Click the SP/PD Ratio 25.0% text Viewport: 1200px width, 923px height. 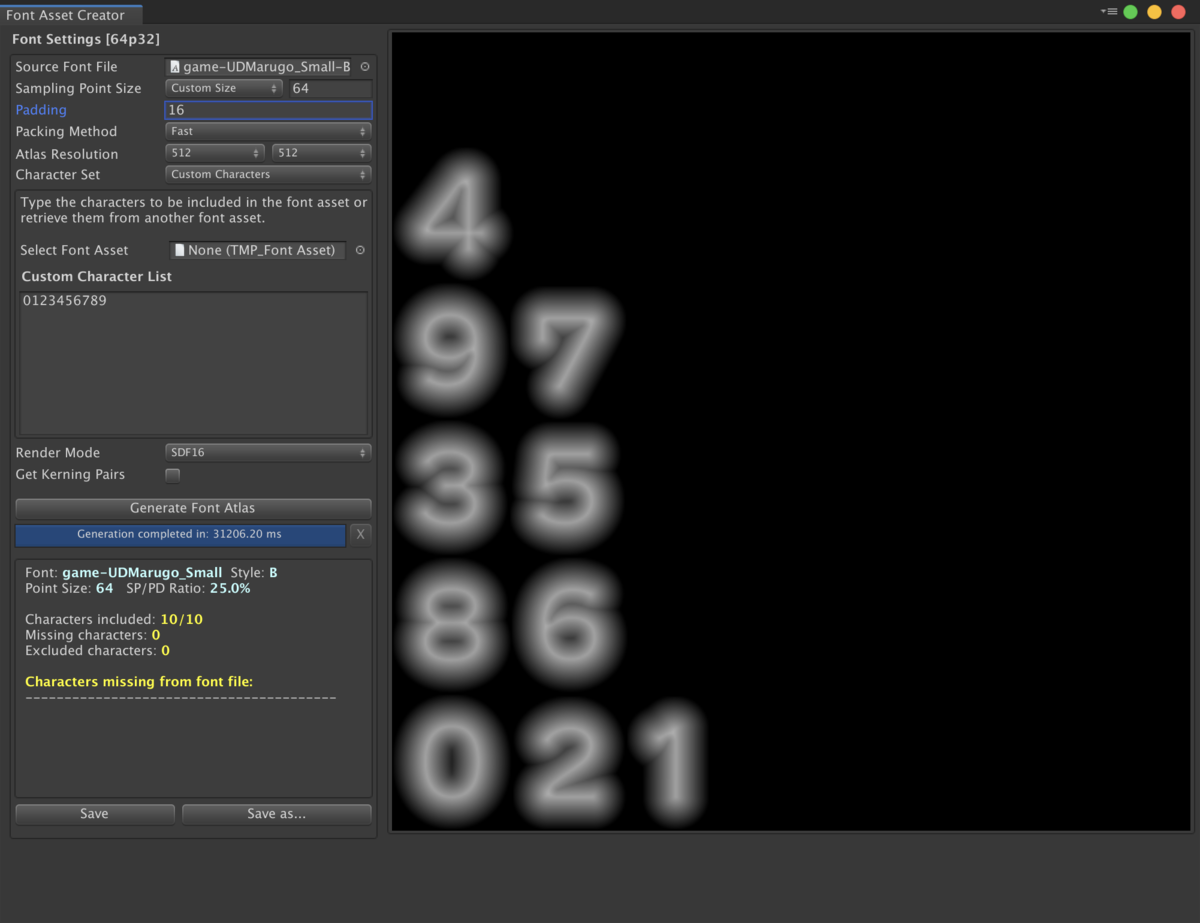click(188, 588)
